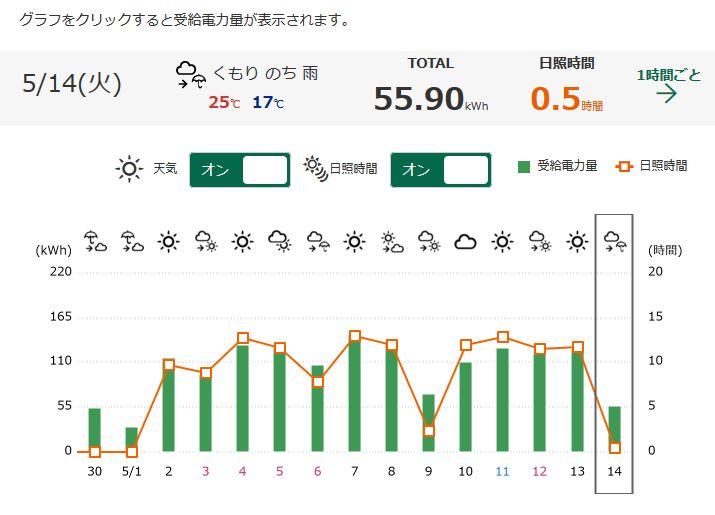Viewport: 715px width, 515px height.
Task: Click the weather icon above day 12
Action: point(540,242)
